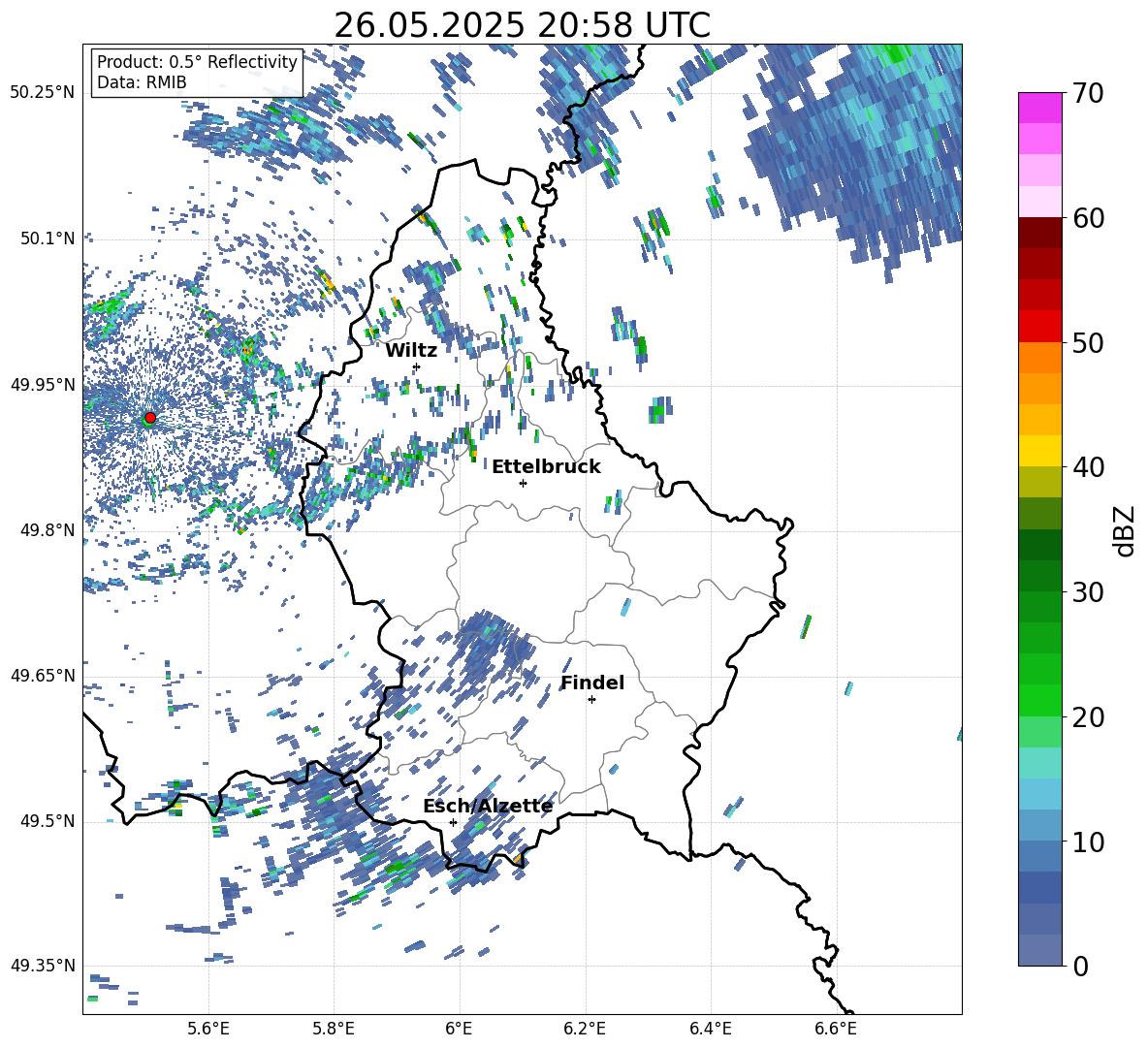The width and height of the screenshot is (1148, 1048).
Task: Click the title 26.05.2025 20:58 UTC
Action: (x=522, y=25)
